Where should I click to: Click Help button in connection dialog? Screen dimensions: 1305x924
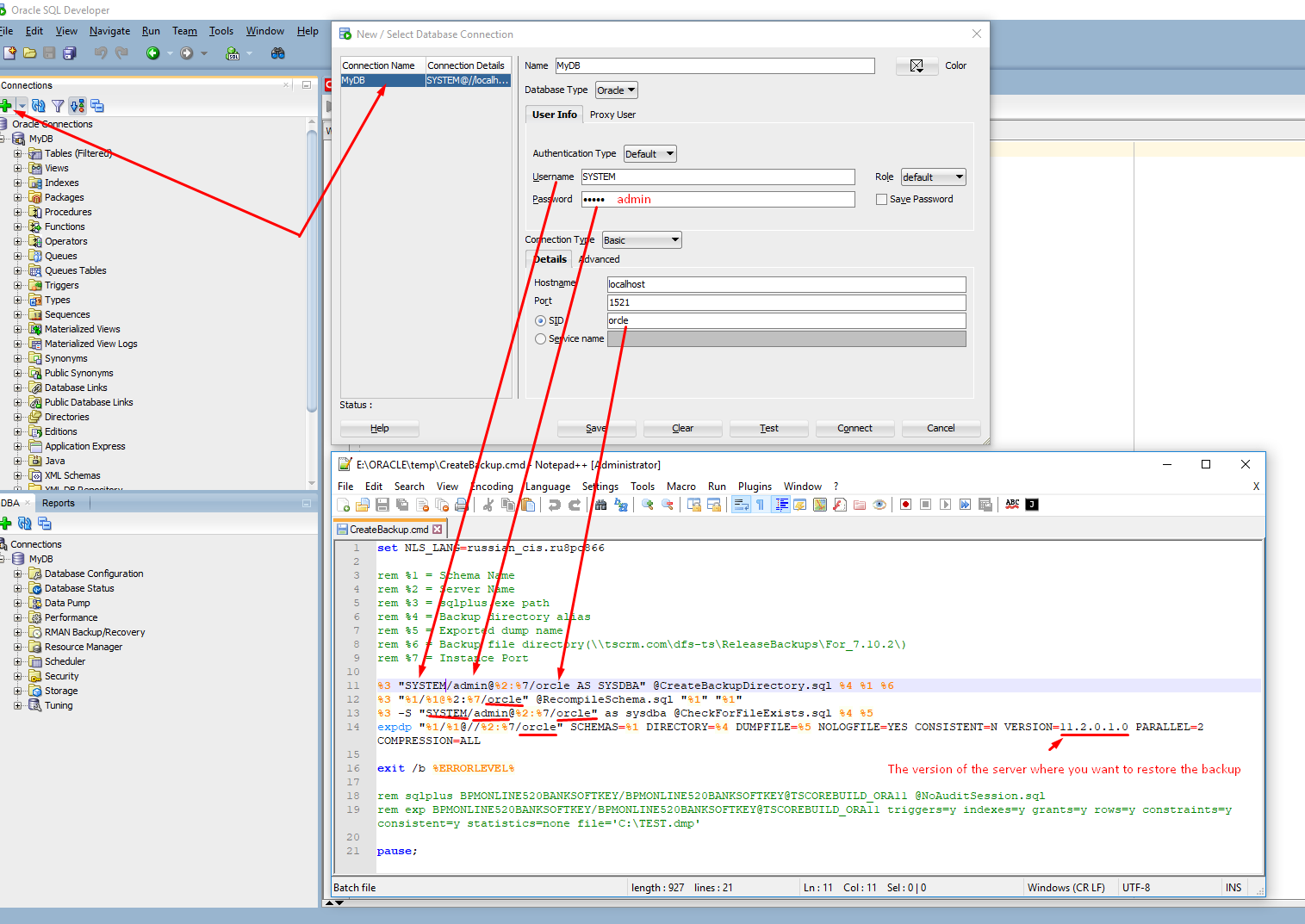tap(380, 428)
